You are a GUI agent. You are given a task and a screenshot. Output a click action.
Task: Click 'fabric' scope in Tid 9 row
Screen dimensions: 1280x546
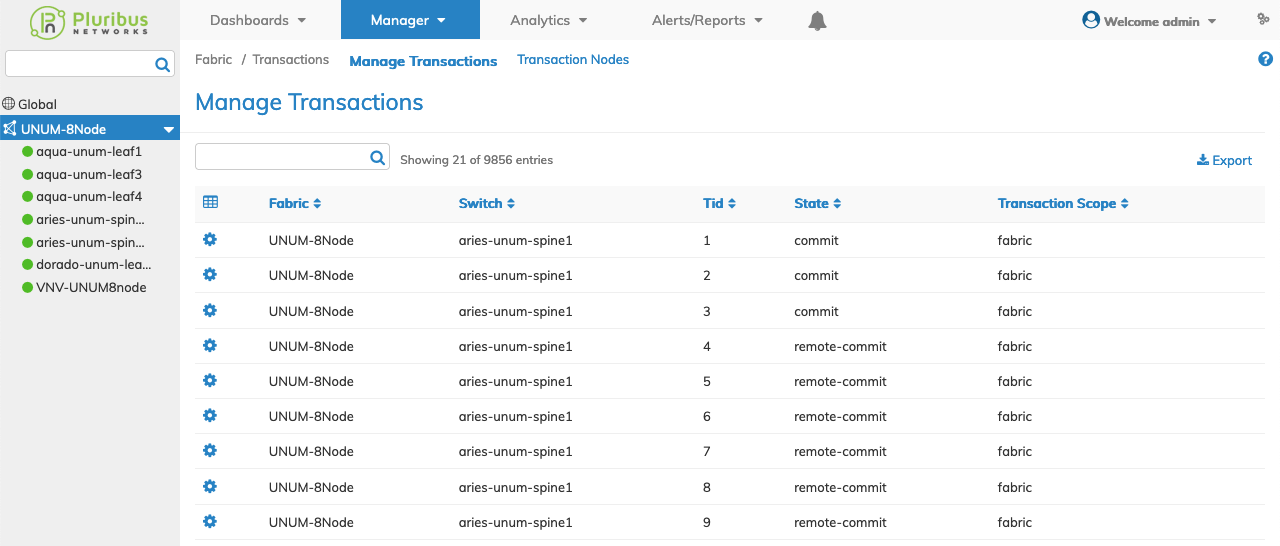(x=1015, y=523)
